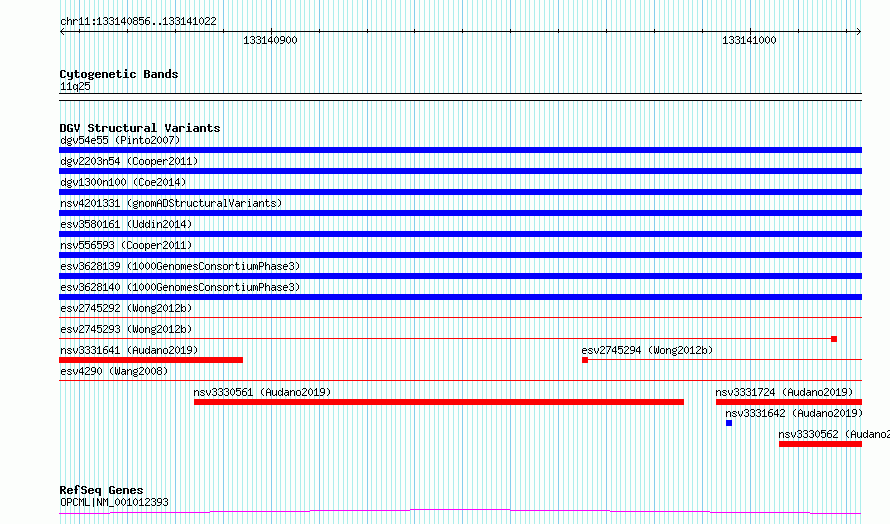Click the red bar of nsv3331724
Viewport: 890px width, 524px height.
coord(789,402)
